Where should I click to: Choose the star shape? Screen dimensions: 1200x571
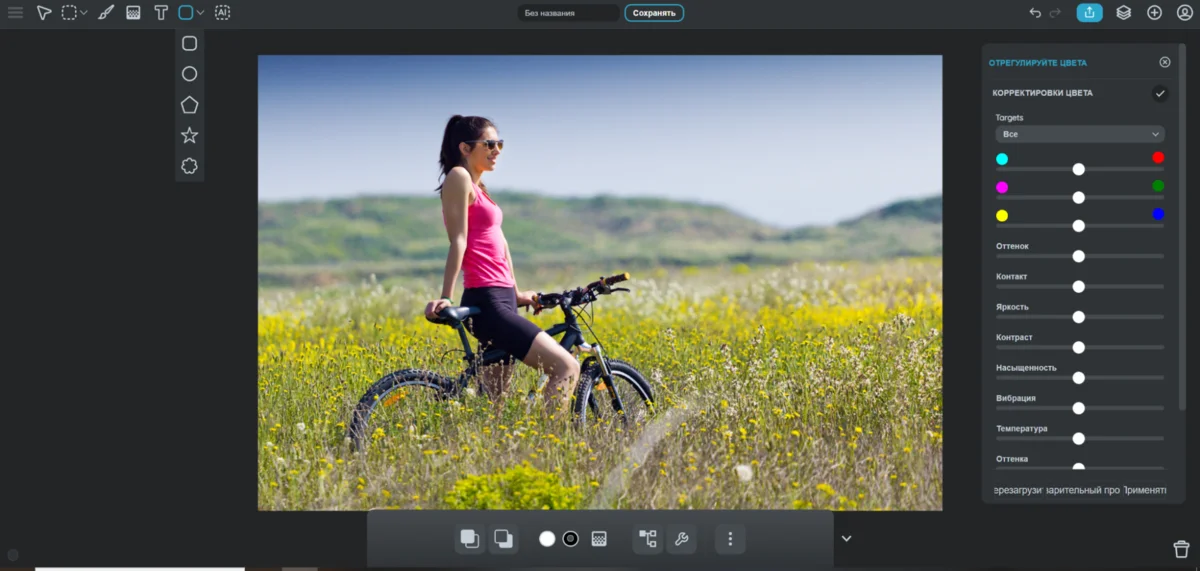[189, 135]
